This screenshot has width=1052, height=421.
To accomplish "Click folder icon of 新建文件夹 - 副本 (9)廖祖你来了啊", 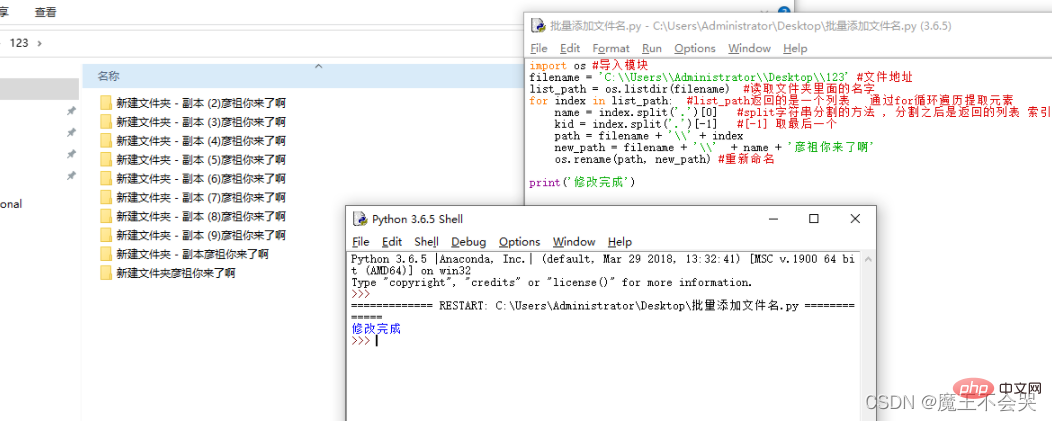I will tap(105, 234).
